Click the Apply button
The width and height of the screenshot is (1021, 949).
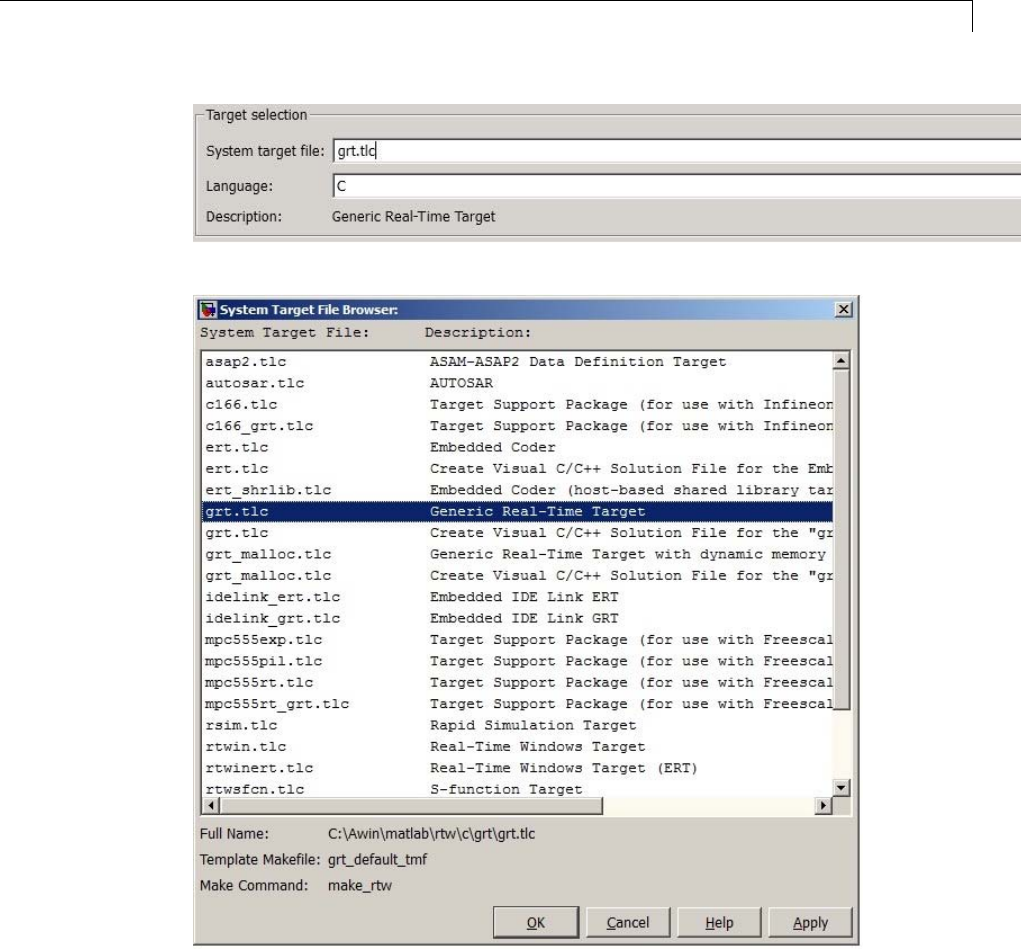coord(810,923)
